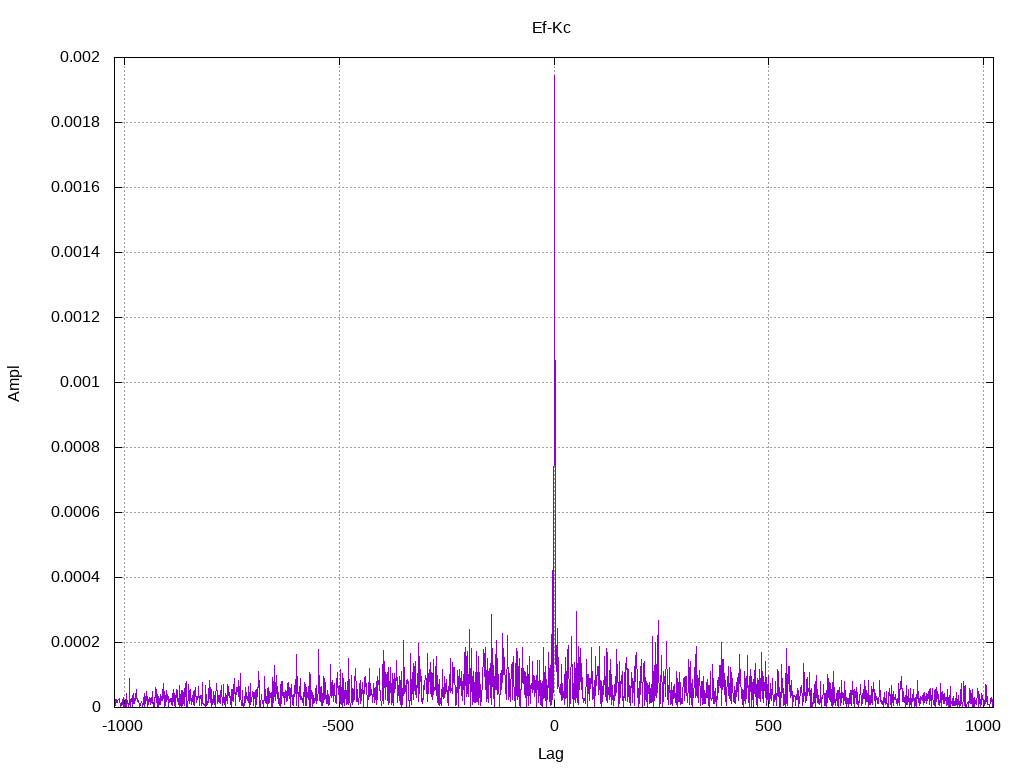Click y-axis tick label 0.0014

point(76,252)
